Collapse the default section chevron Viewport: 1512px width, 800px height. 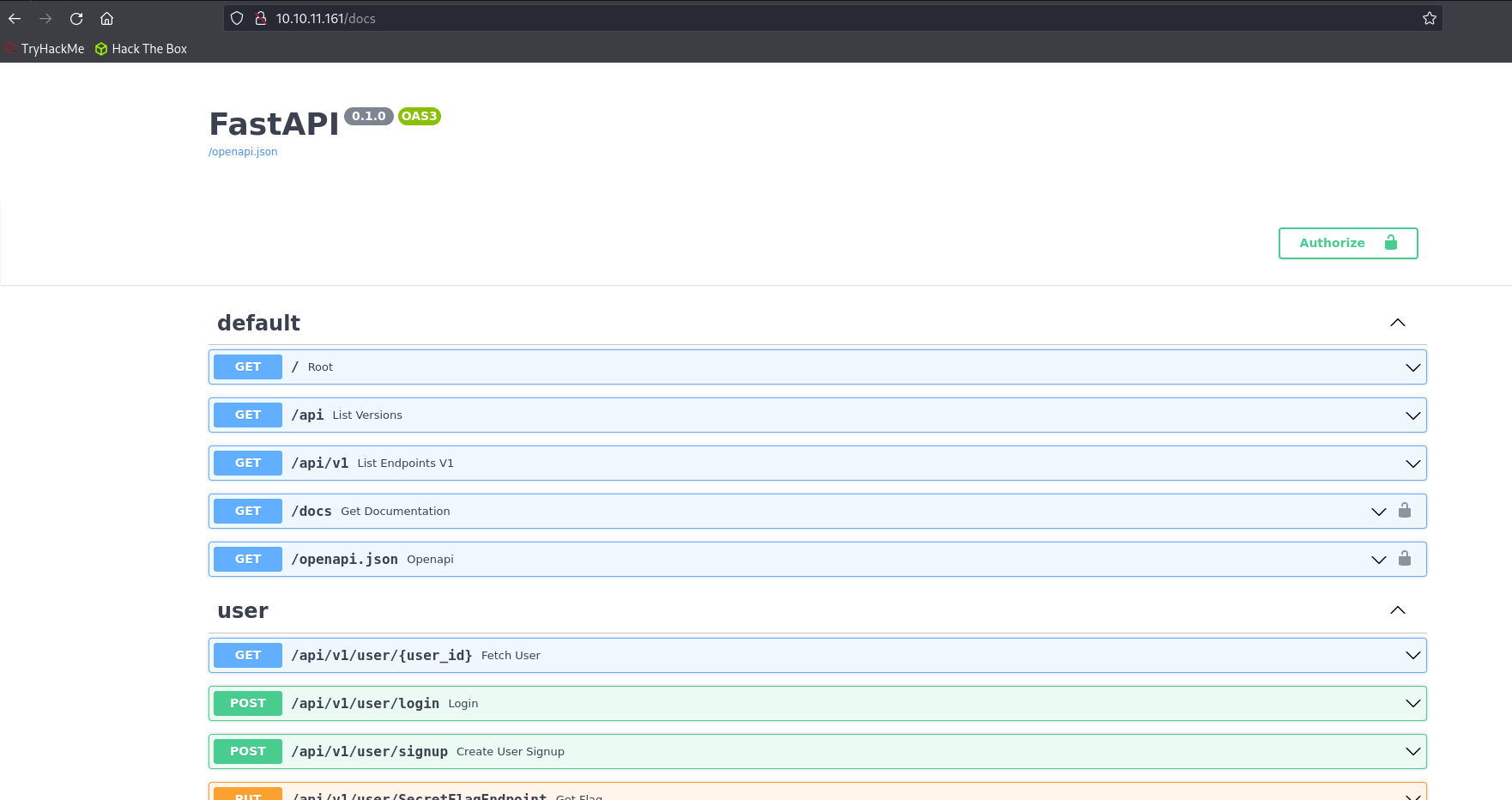pos(1398,323)
